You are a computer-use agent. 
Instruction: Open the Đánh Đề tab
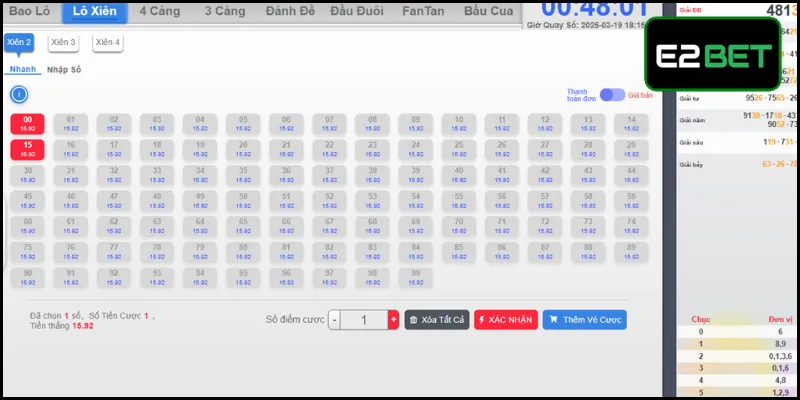(290, 11)
